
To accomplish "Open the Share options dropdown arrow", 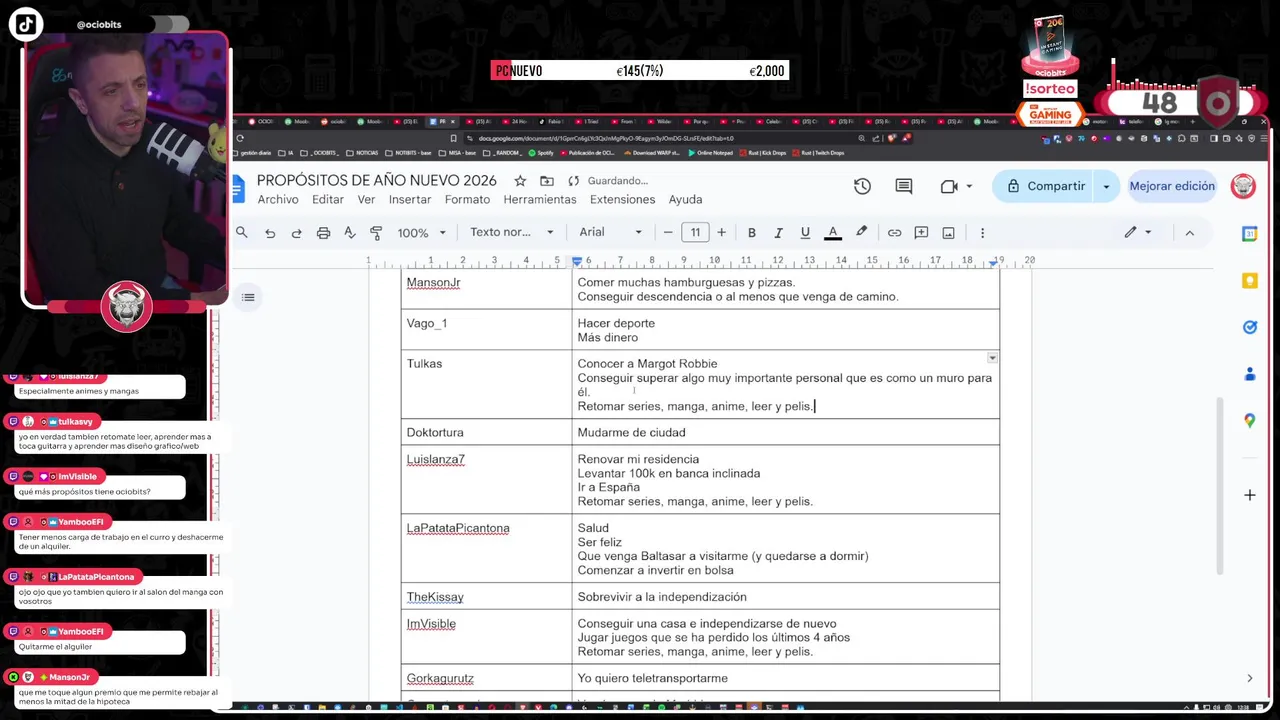I will 1106,186.
